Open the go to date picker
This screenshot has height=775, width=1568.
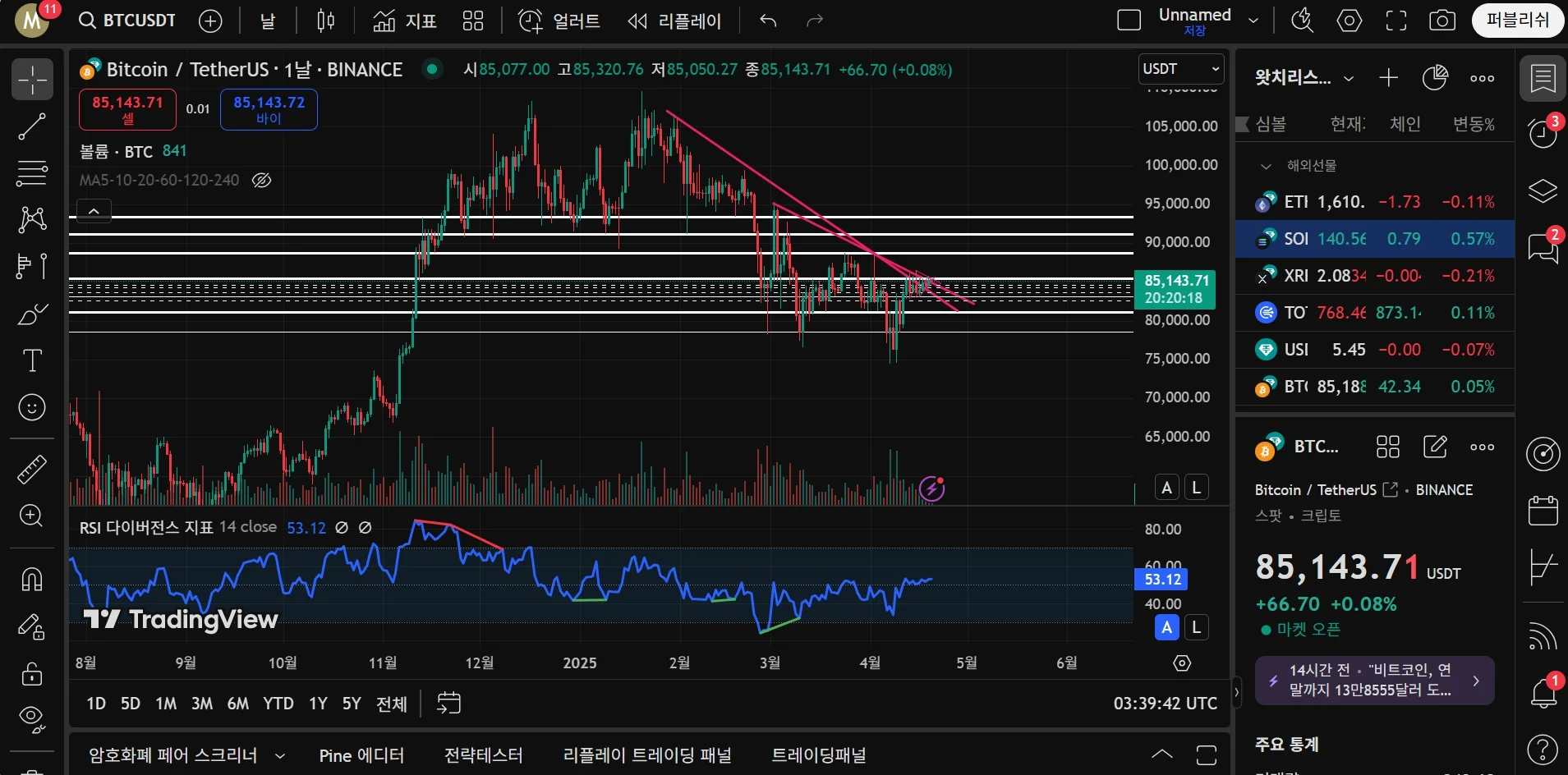pyautogui.click(x=448, y=704)
